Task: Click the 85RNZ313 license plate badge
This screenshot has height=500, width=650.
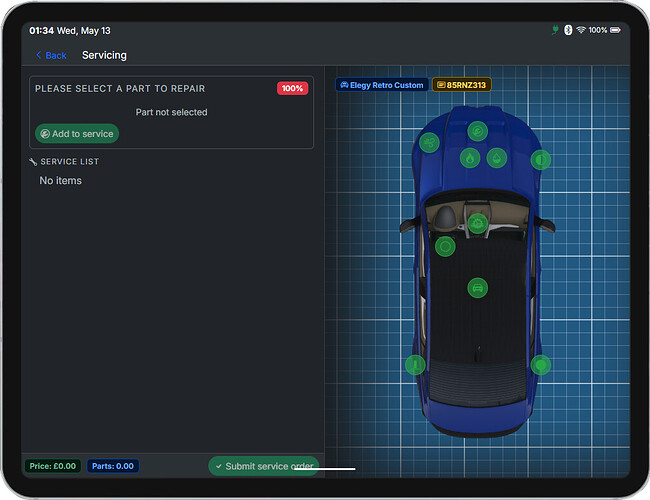Action: pyautogui.click(x=461, y=85)
